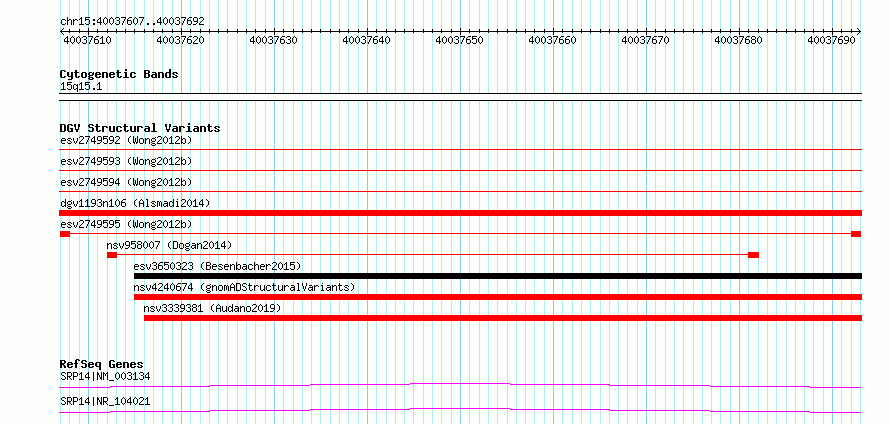Click ruler tick label 40037660
Screen dimensions: 890x424
(x=552, y=40)
